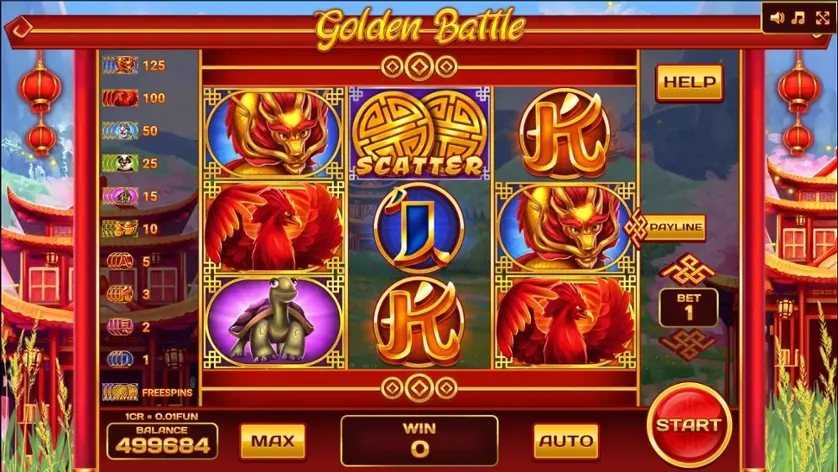
Task: Click the FREESPINS scatter paytable entry
Action: click(x=147, y=392)
